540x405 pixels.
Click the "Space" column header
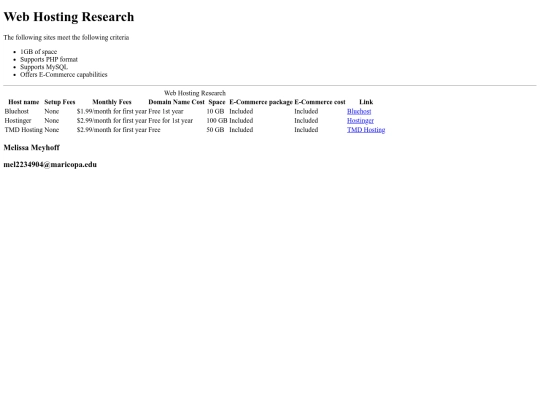217,102
